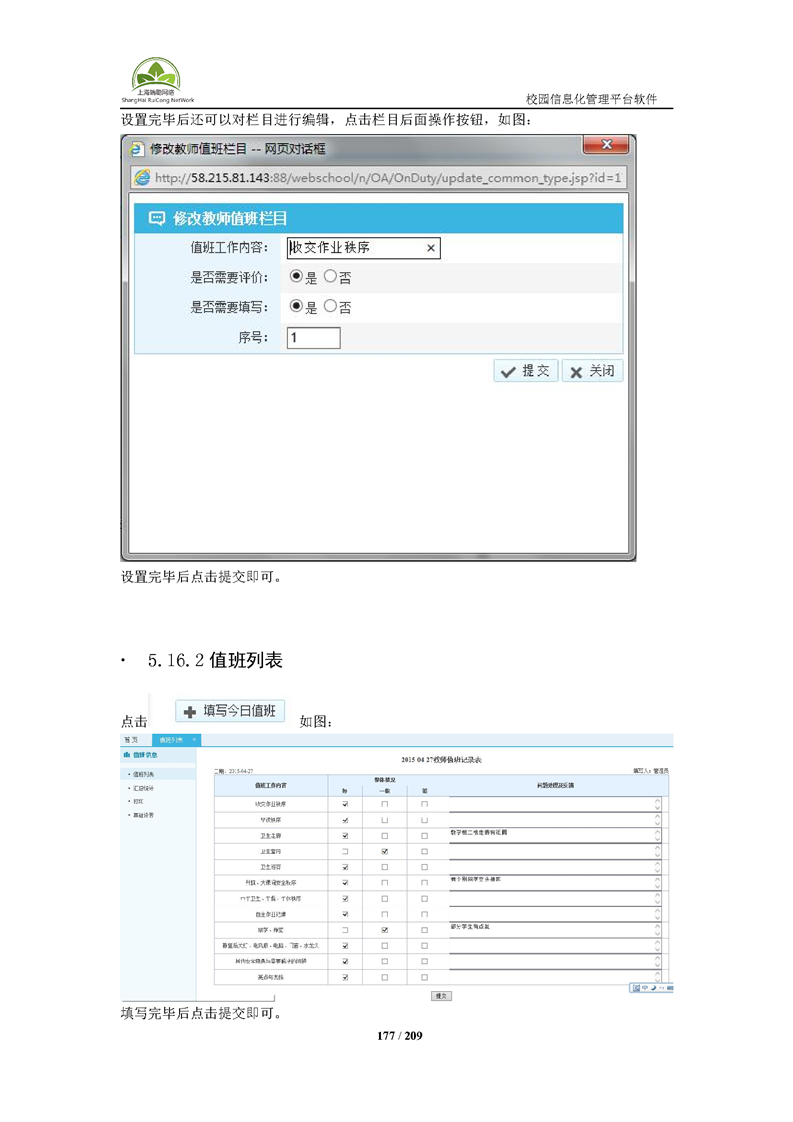Click the 序号 input field
Viewport: 793px width, 1122px height.
tap(313, 338)
